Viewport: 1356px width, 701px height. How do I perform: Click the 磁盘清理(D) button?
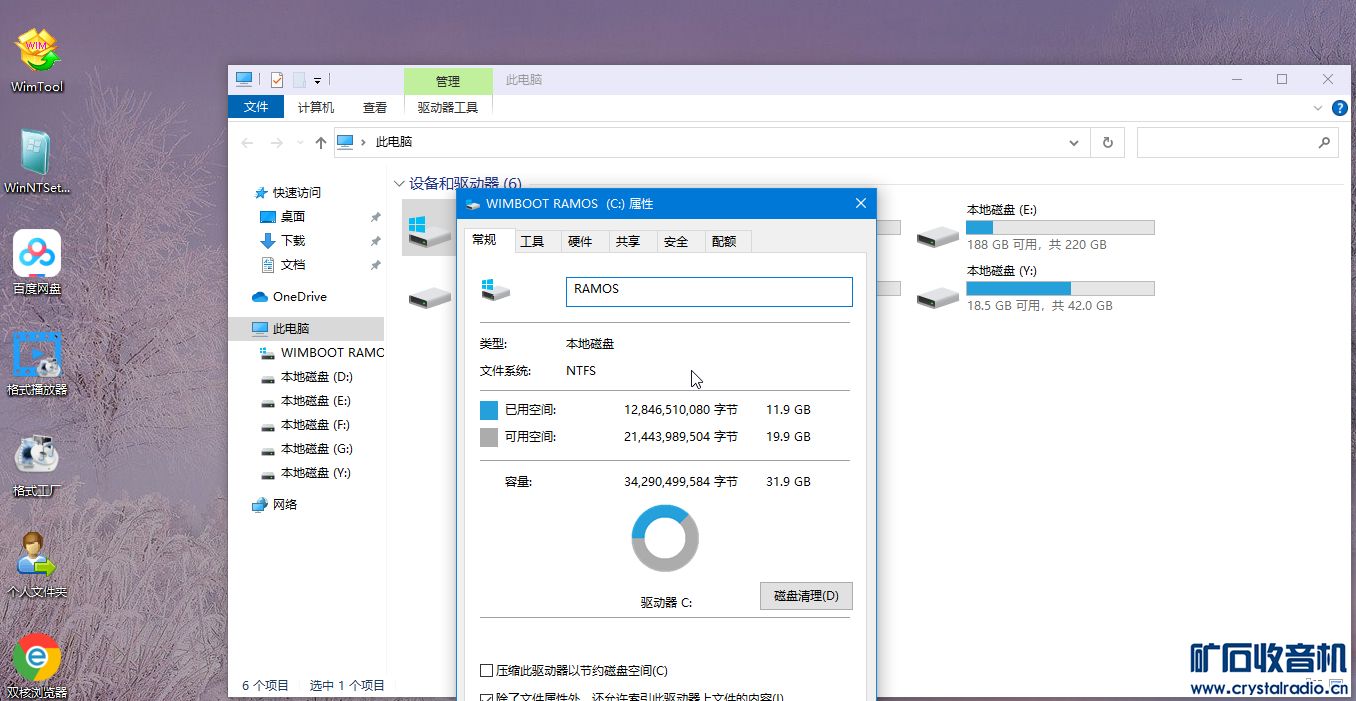click(x=806, y=596)
